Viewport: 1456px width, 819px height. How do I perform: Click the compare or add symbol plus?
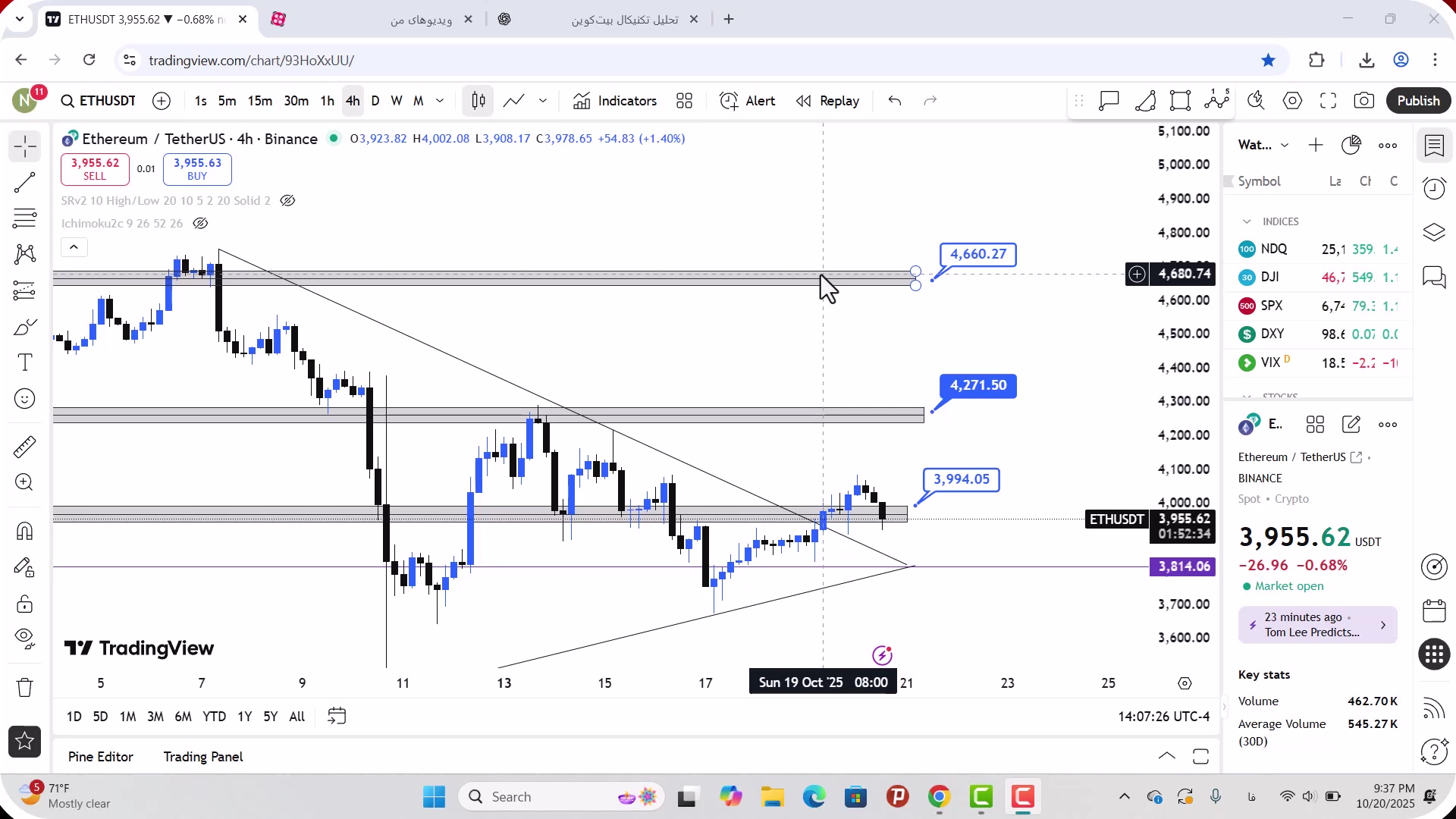click(x=162, y=101)
